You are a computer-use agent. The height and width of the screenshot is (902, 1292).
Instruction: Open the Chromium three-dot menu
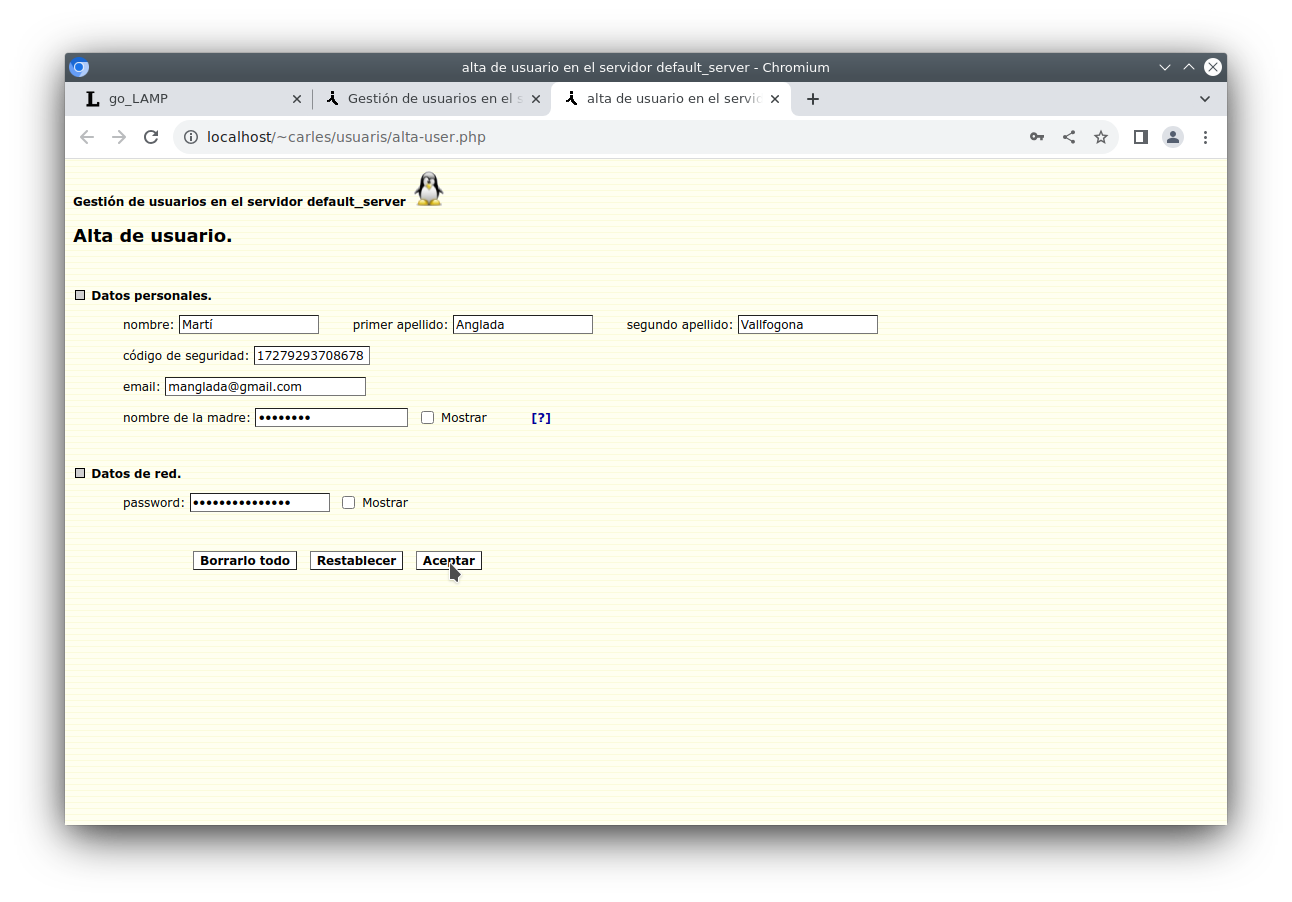pos(1205,137)
